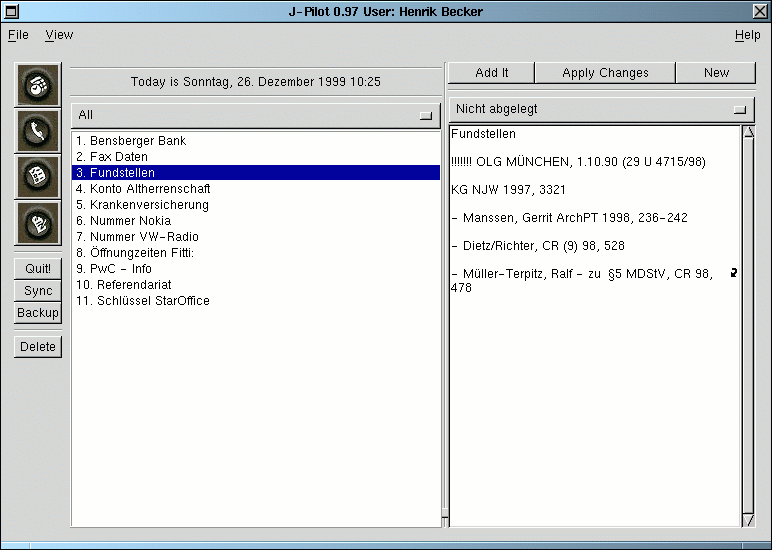Click the memo text scrollbar down arrow
Viewport: 772px width, 550px height.
[x=748, y=519]
